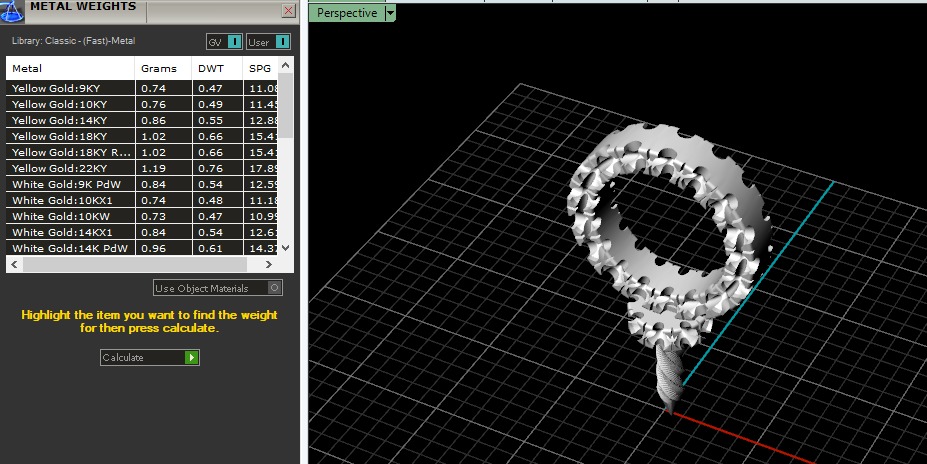927x464 pixels.
Task: Sort by the Grams column header
Action: tap(163, 69)
